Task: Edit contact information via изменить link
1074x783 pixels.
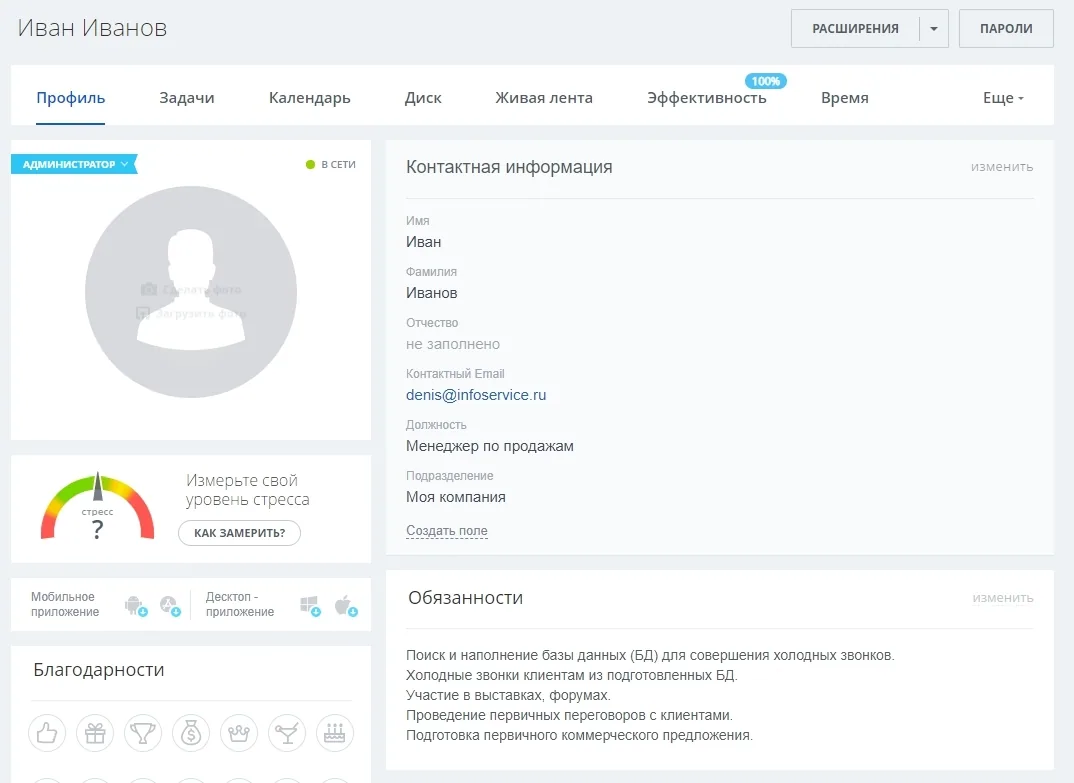Action: pyautogui.click(x=1001, y=167)
